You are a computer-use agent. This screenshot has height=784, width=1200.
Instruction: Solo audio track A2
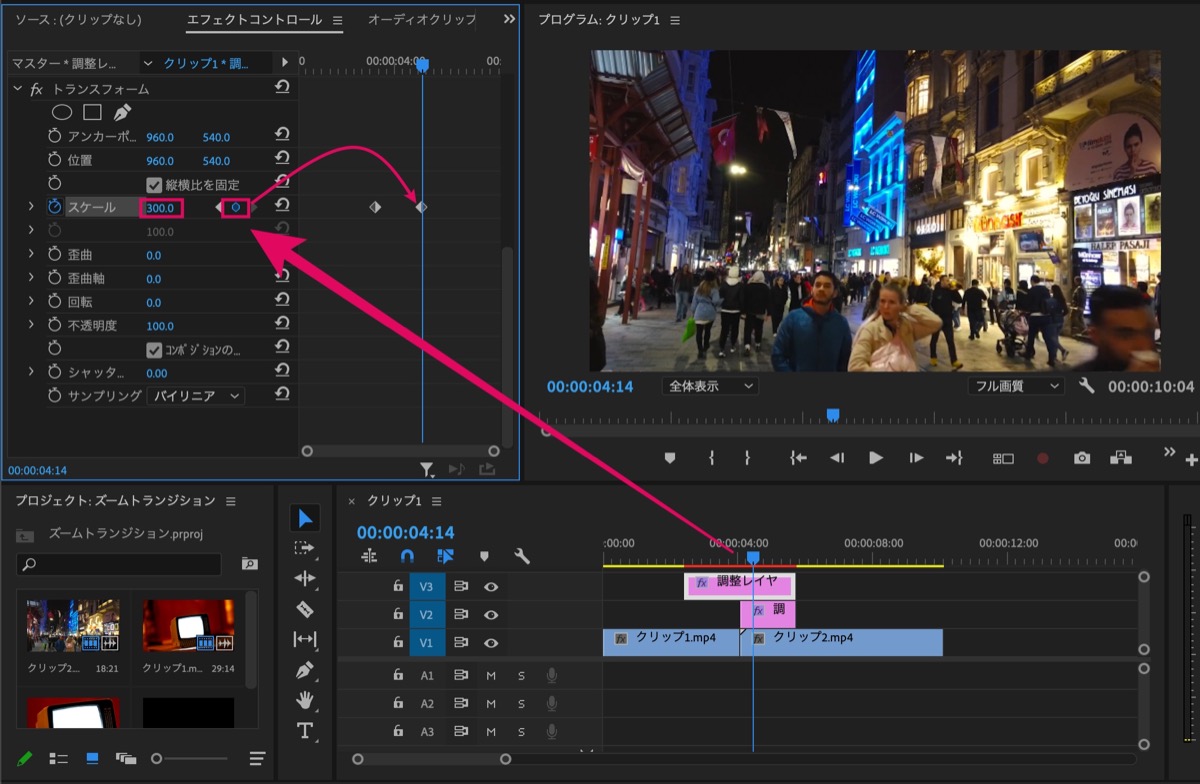521,703
